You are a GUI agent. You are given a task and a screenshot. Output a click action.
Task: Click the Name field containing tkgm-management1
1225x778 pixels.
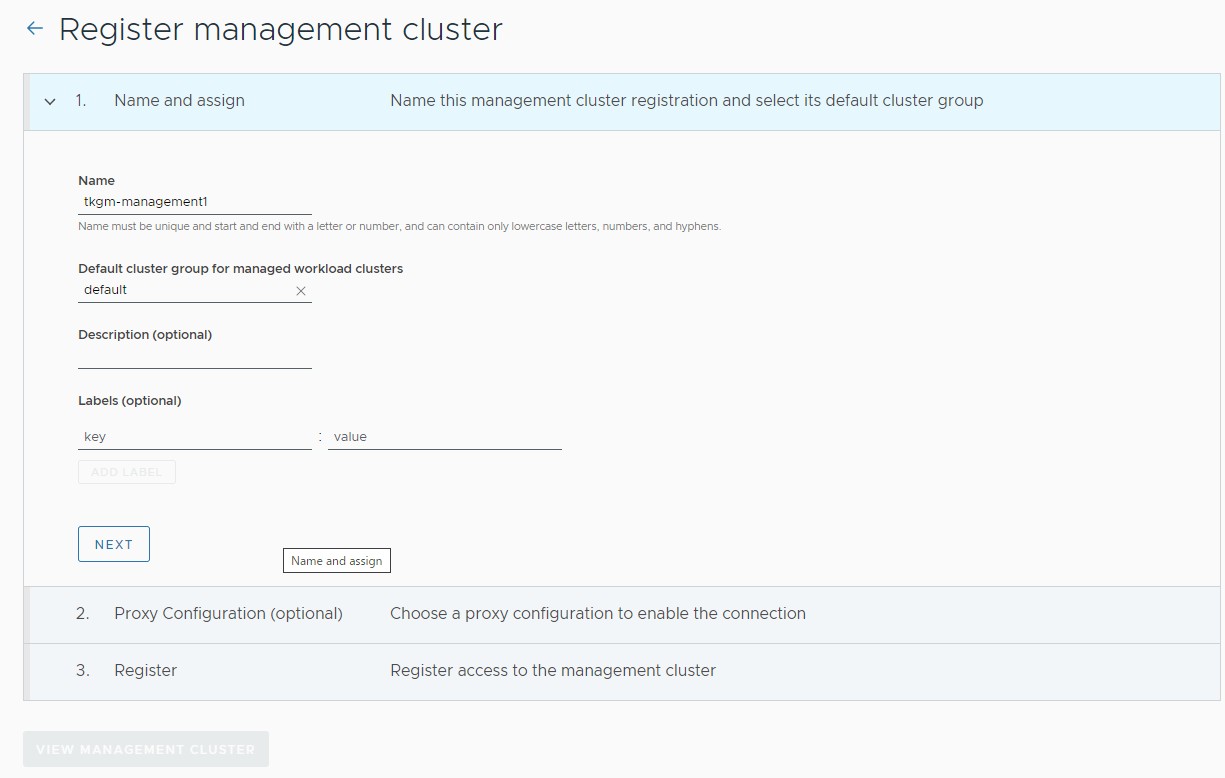click(194, 202)
